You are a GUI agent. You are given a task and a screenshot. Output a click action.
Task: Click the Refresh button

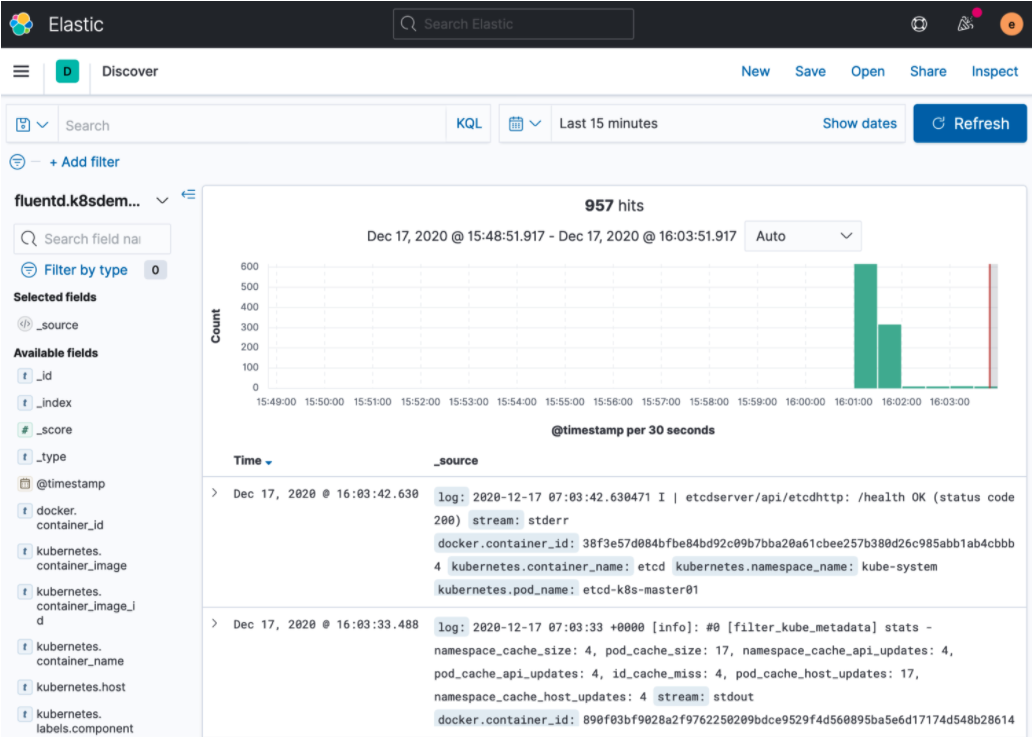pos(969,123)
